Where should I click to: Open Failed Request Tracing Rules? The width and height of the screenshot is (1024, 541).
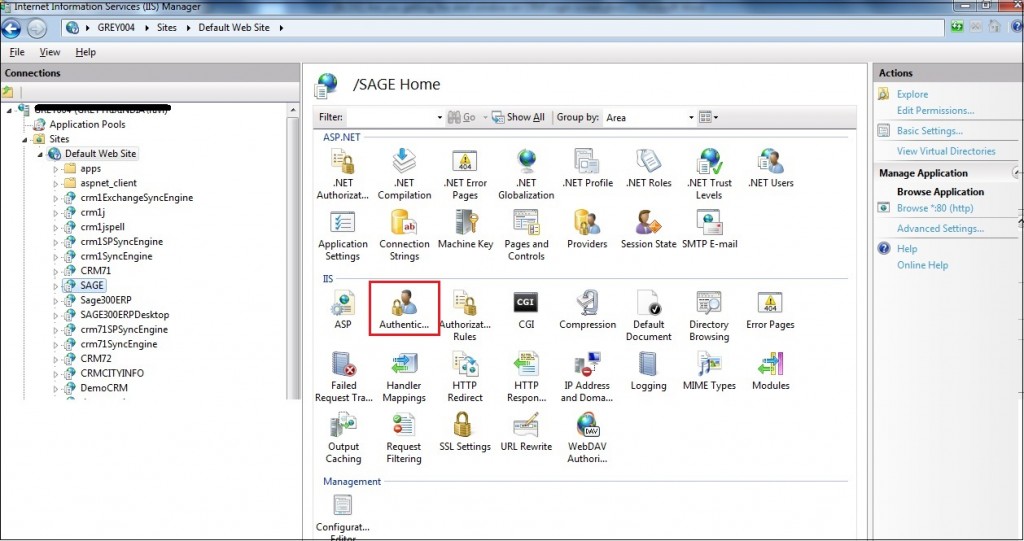click(x=343, y=377)
